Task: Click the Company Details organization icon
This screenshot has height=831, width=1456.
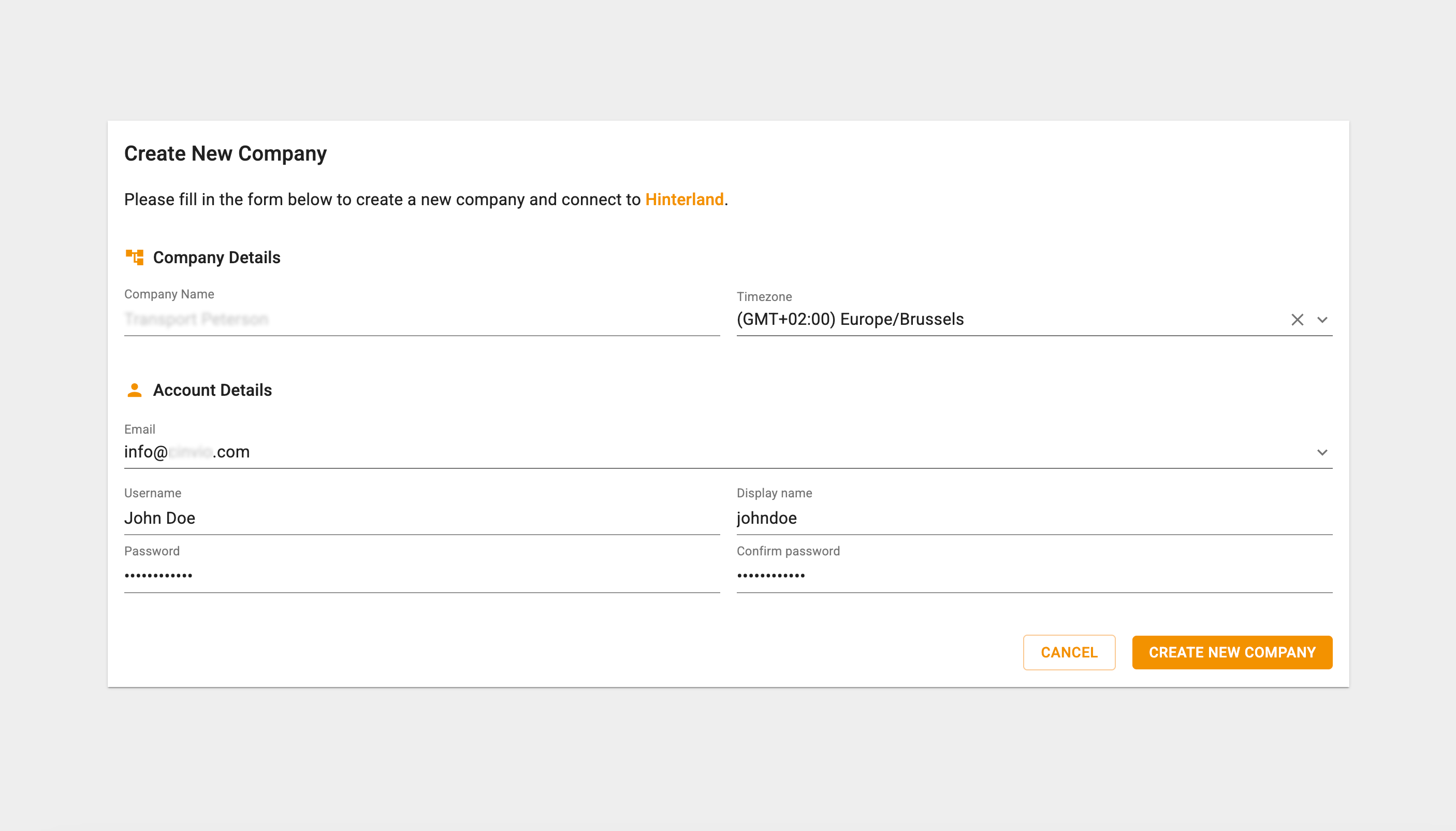Action: tap(135, 257)
